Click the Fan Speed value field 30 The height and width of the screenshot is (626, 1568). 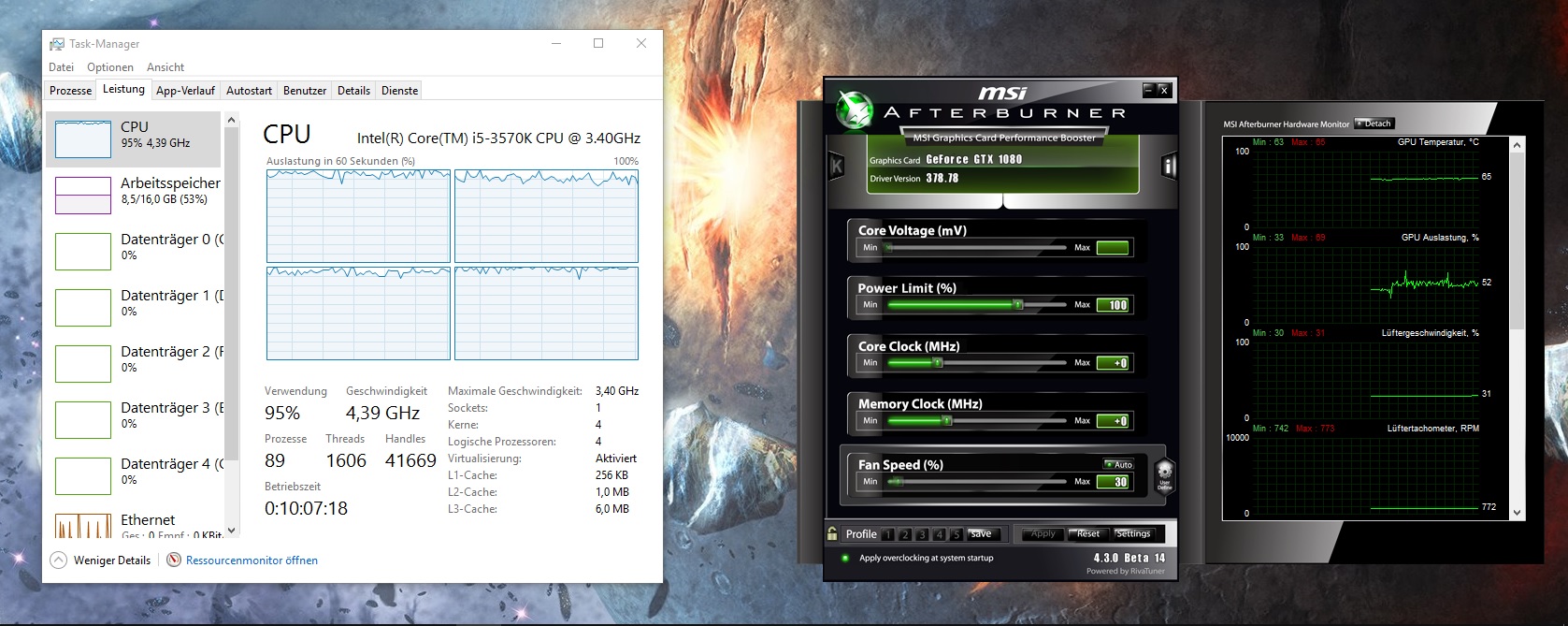(x=1113, y=482)
